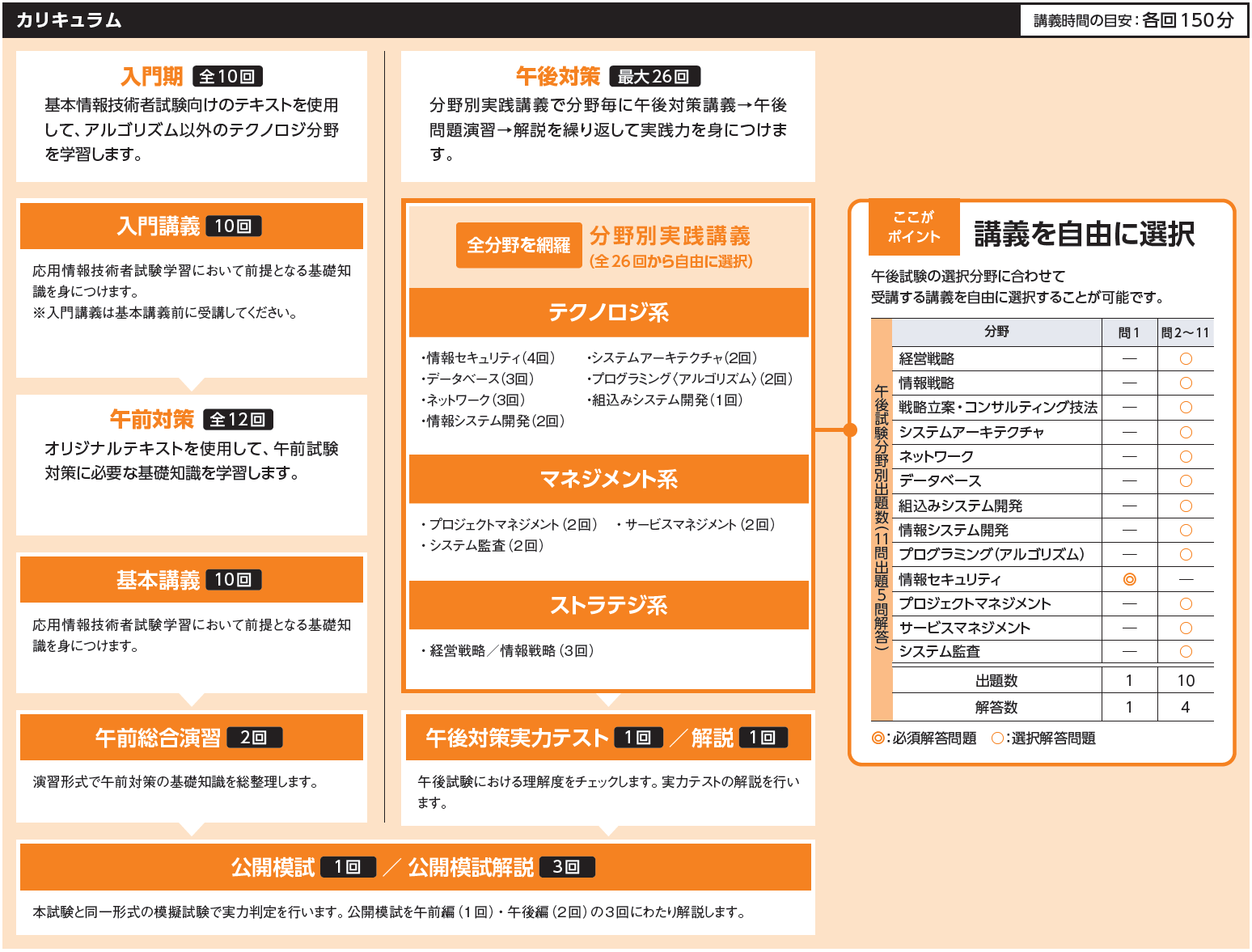Click the 最大26回 badge beside 午後対策
The height and width of the screenshot is (952, 1252).
[653, 77]
